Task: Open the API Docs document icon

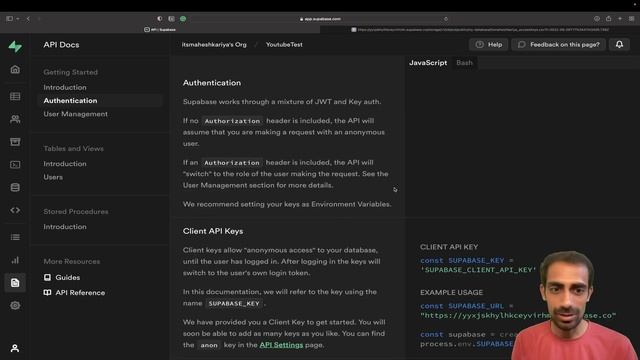Action: click(x=15, y=283)
